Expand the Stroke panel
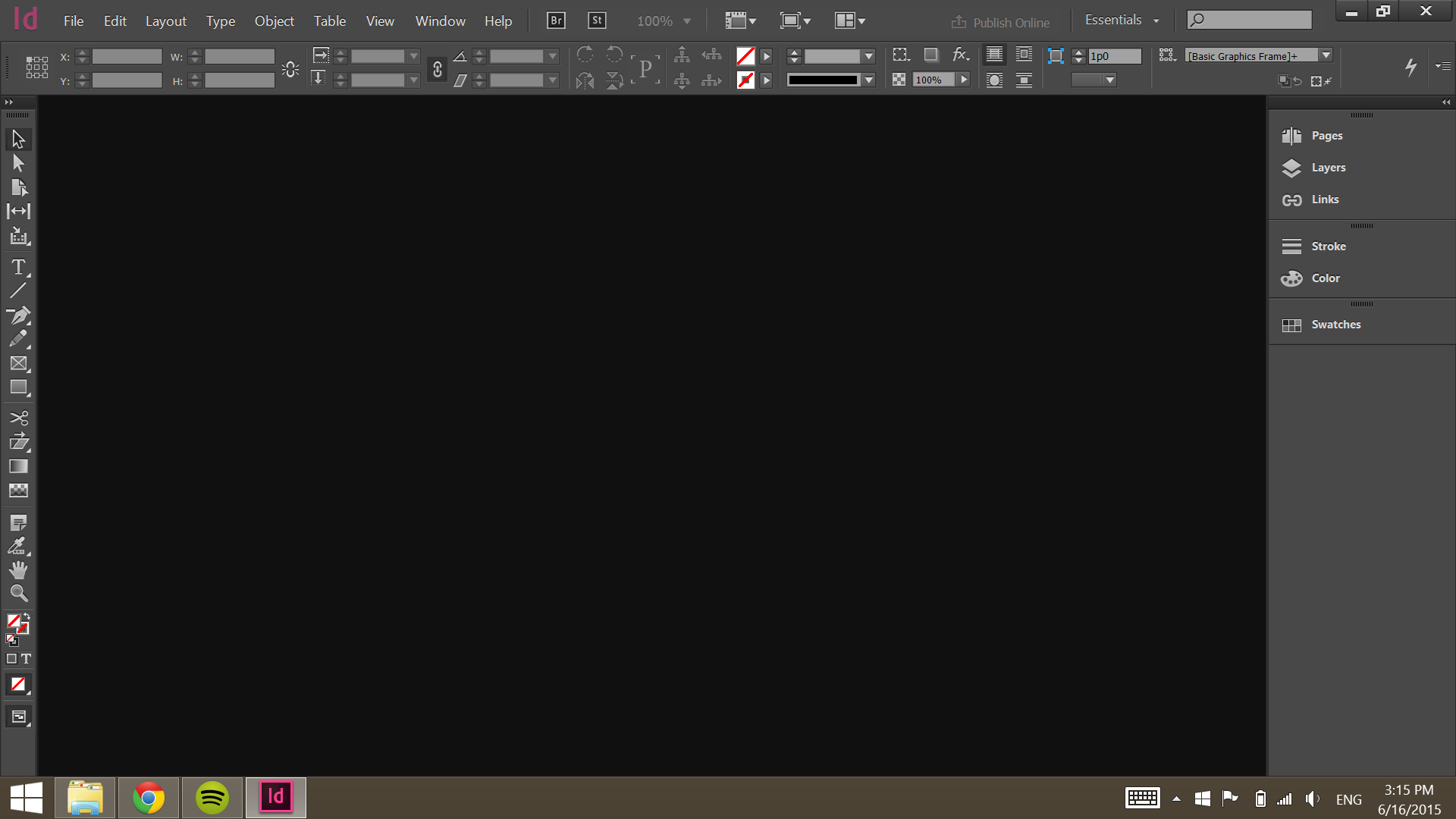Screen dimensions: 1456x819 [1329, 245]
